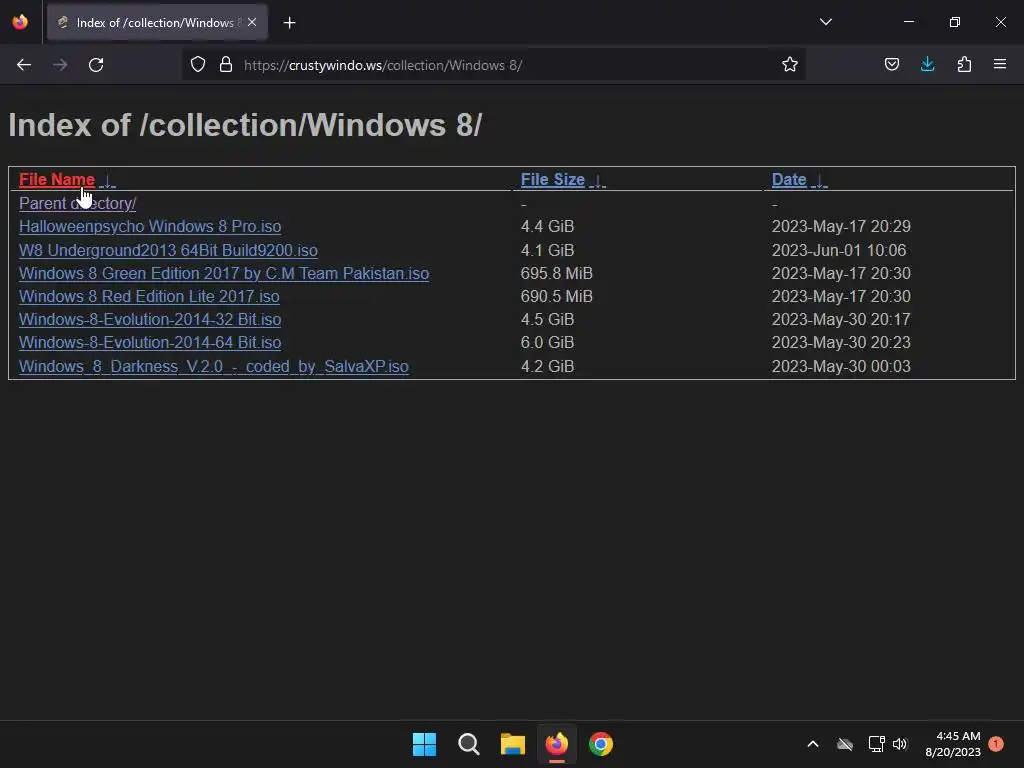Click the date 2023-Jun-01 10:06
Viewport: 1024px width, 768px height.
point(839,250)
